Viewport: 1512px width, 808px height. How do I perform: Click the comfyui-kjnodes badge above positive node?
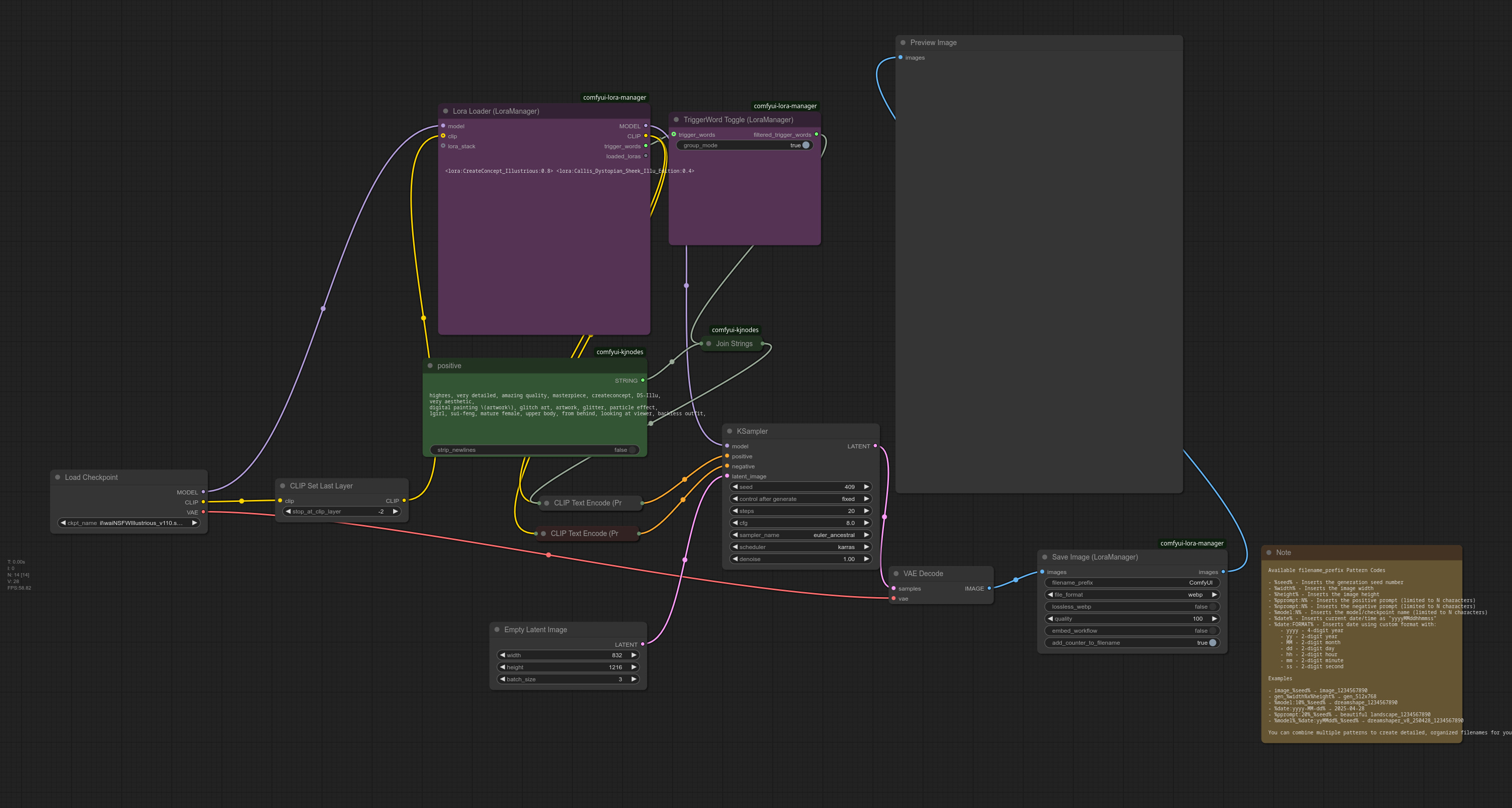(619, 352)
